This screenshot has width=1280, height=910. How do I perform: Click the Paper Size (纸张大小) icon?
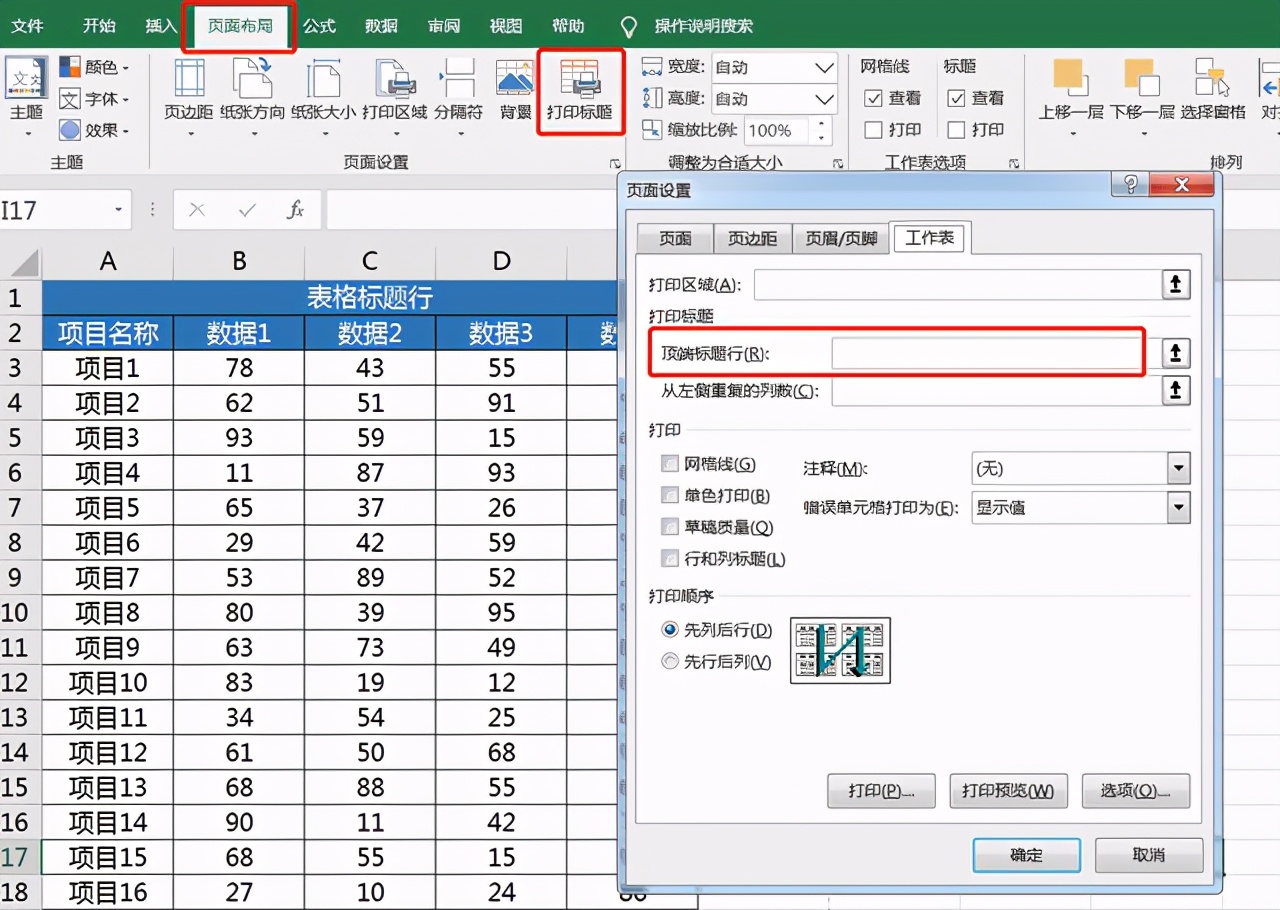point(323,78)
